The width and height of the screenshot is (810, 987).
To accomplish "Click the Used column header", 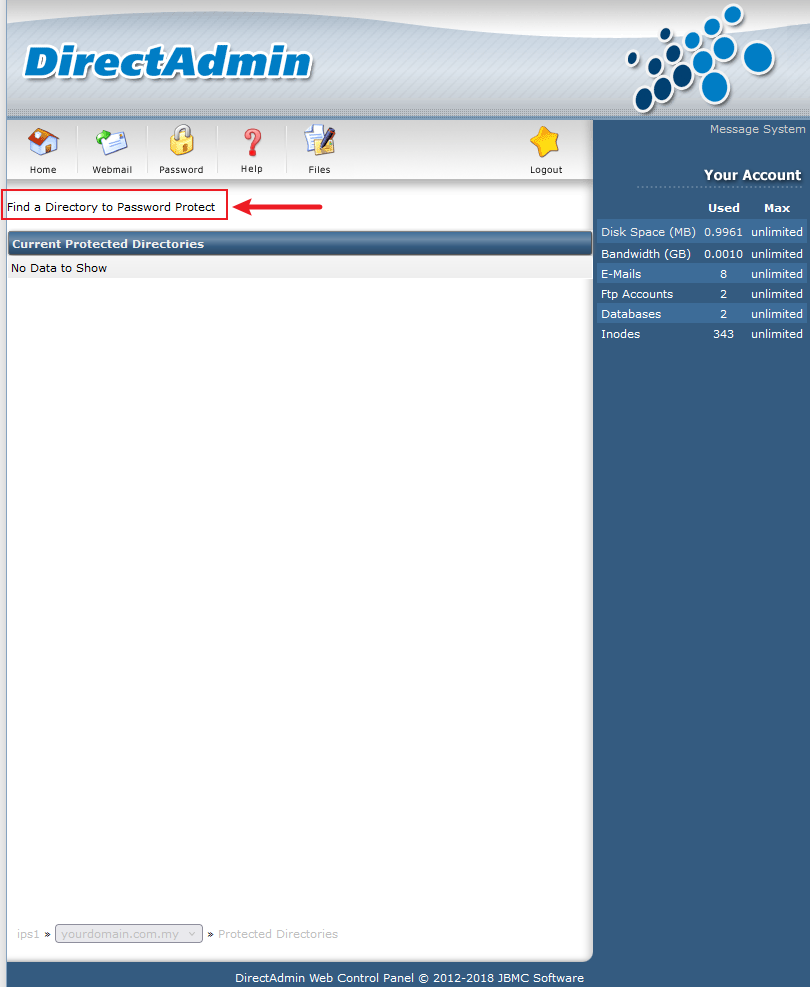I will coord(724,208).
